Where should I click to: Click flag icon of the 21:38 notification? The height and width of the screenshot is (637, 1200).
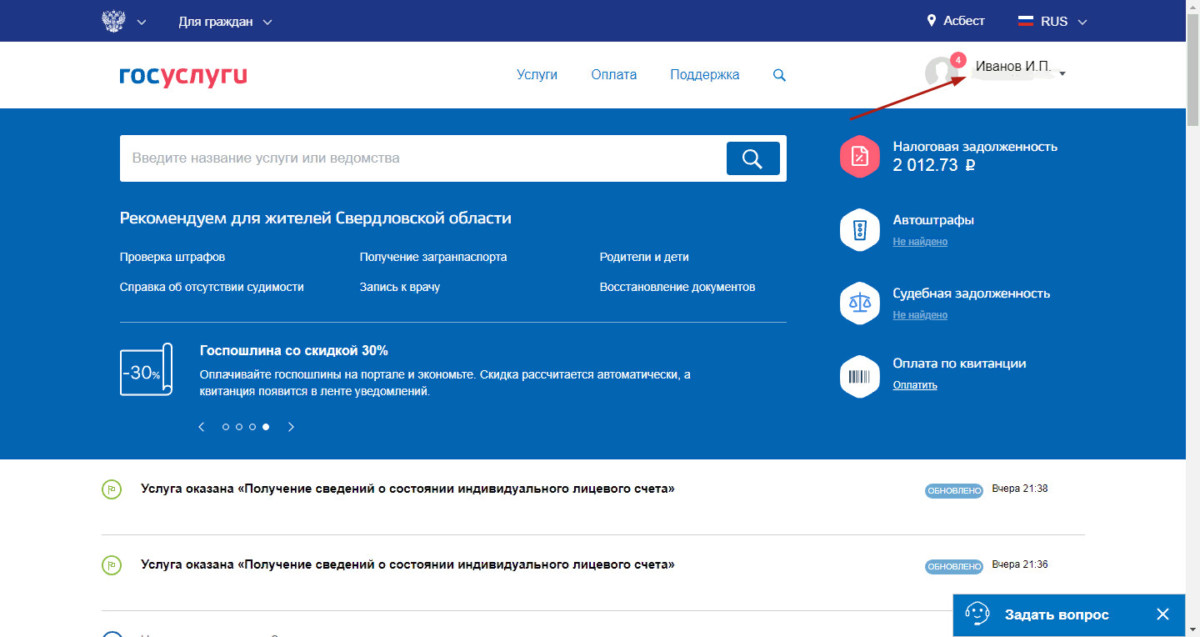(x=111, y=490)
